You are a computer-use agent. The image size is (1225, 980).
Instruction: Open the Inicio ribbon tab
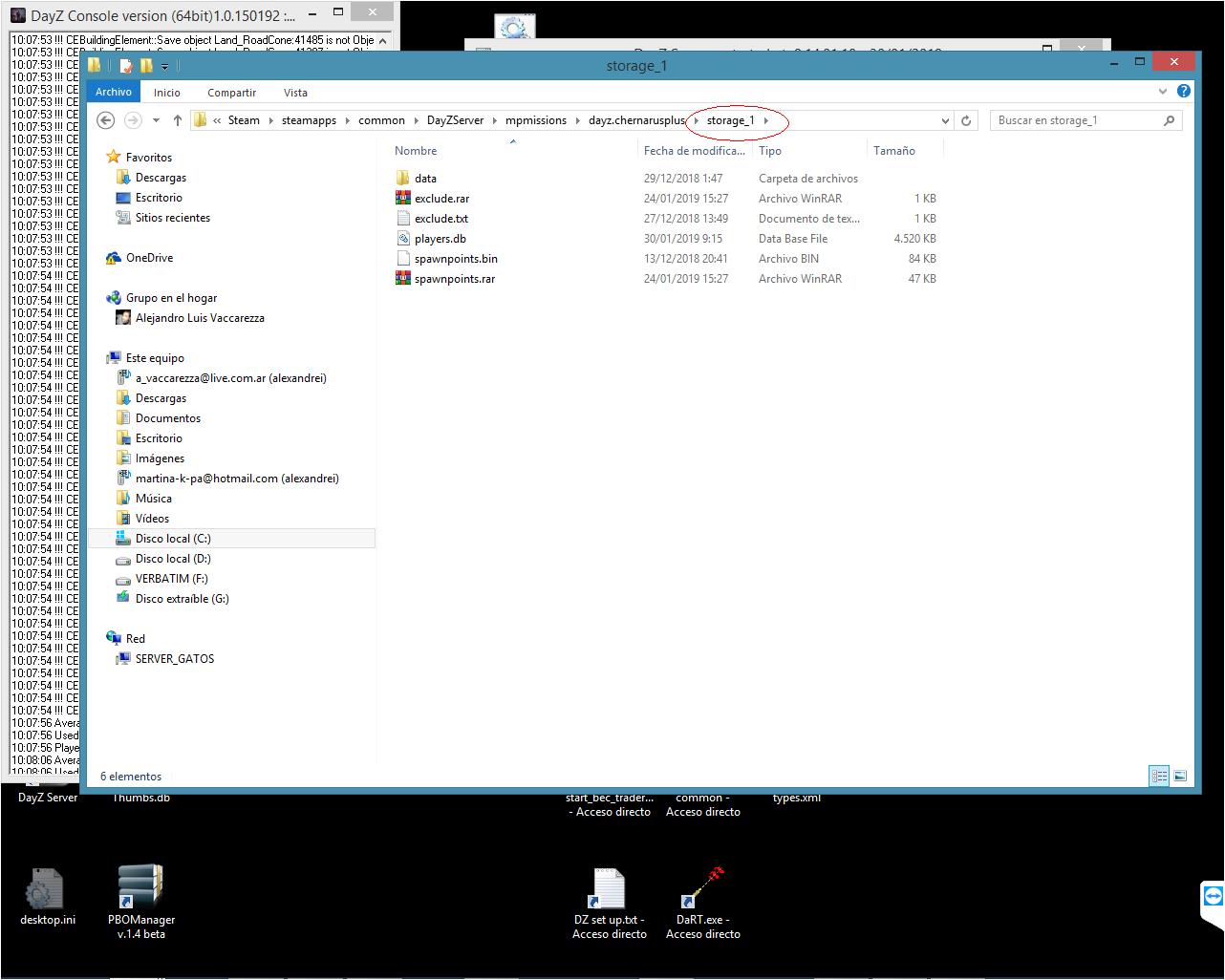tap(167, 92)
